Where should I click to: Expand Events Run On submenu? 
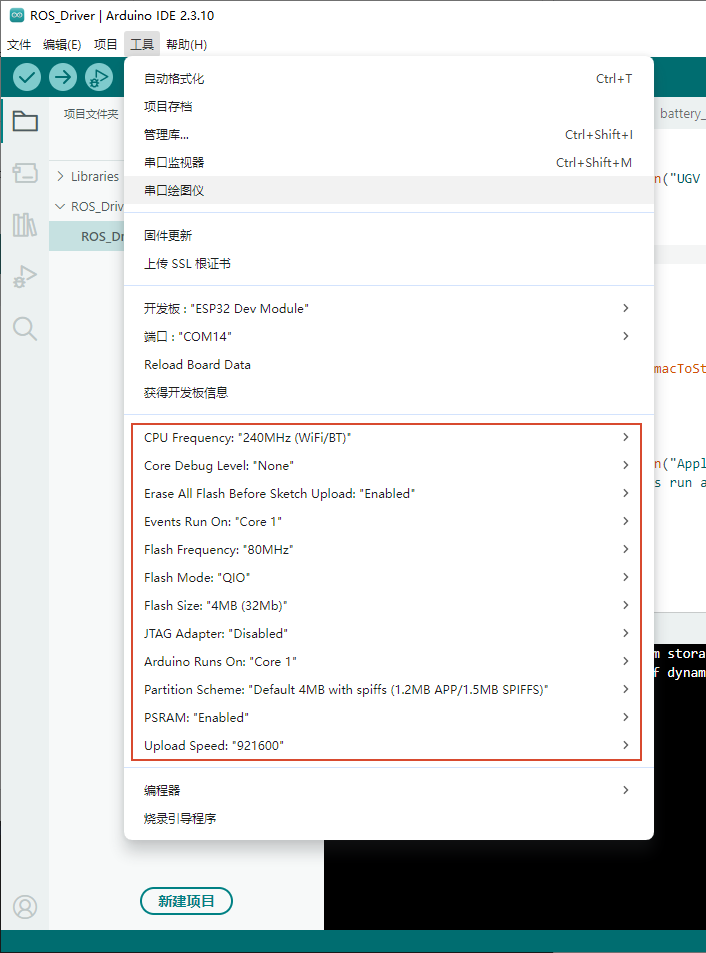coord(389,521)
